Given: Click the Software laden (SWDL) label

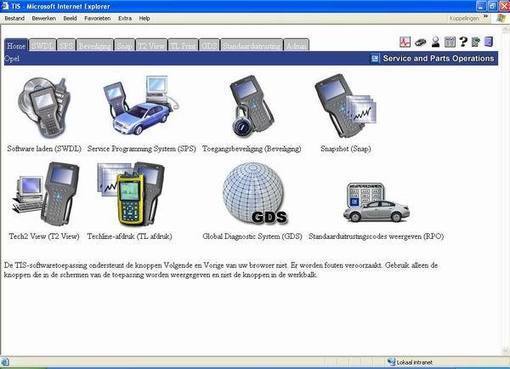Looking at the screenshot, I should [44, 149].
